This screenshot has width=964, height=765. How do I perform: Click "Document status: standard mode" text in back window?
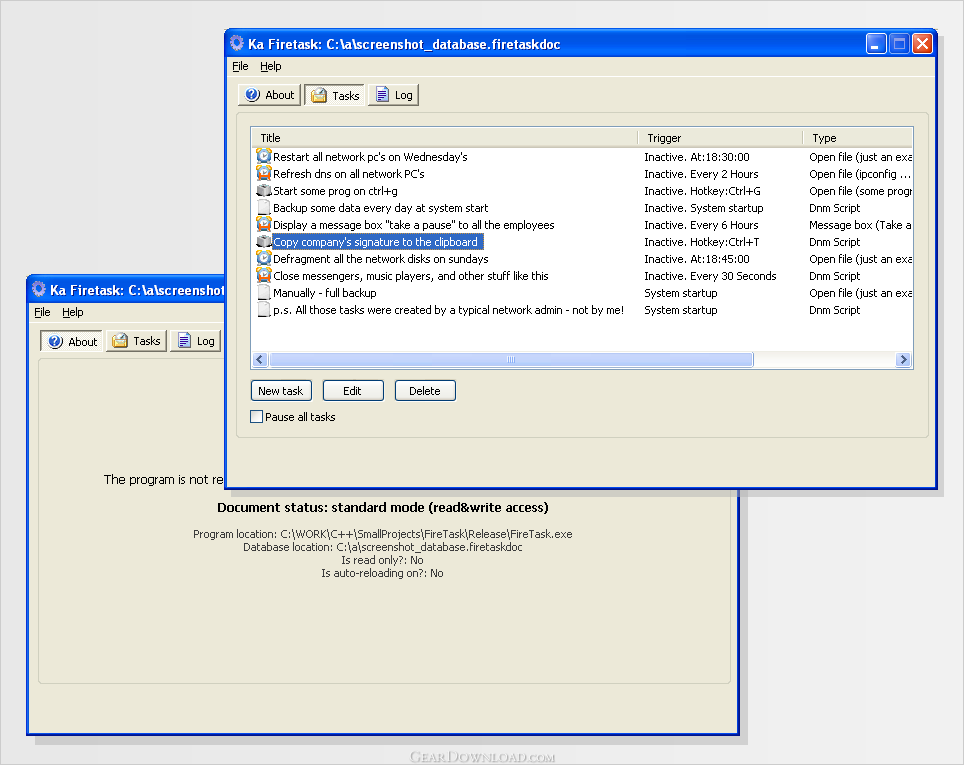point(382,507)
